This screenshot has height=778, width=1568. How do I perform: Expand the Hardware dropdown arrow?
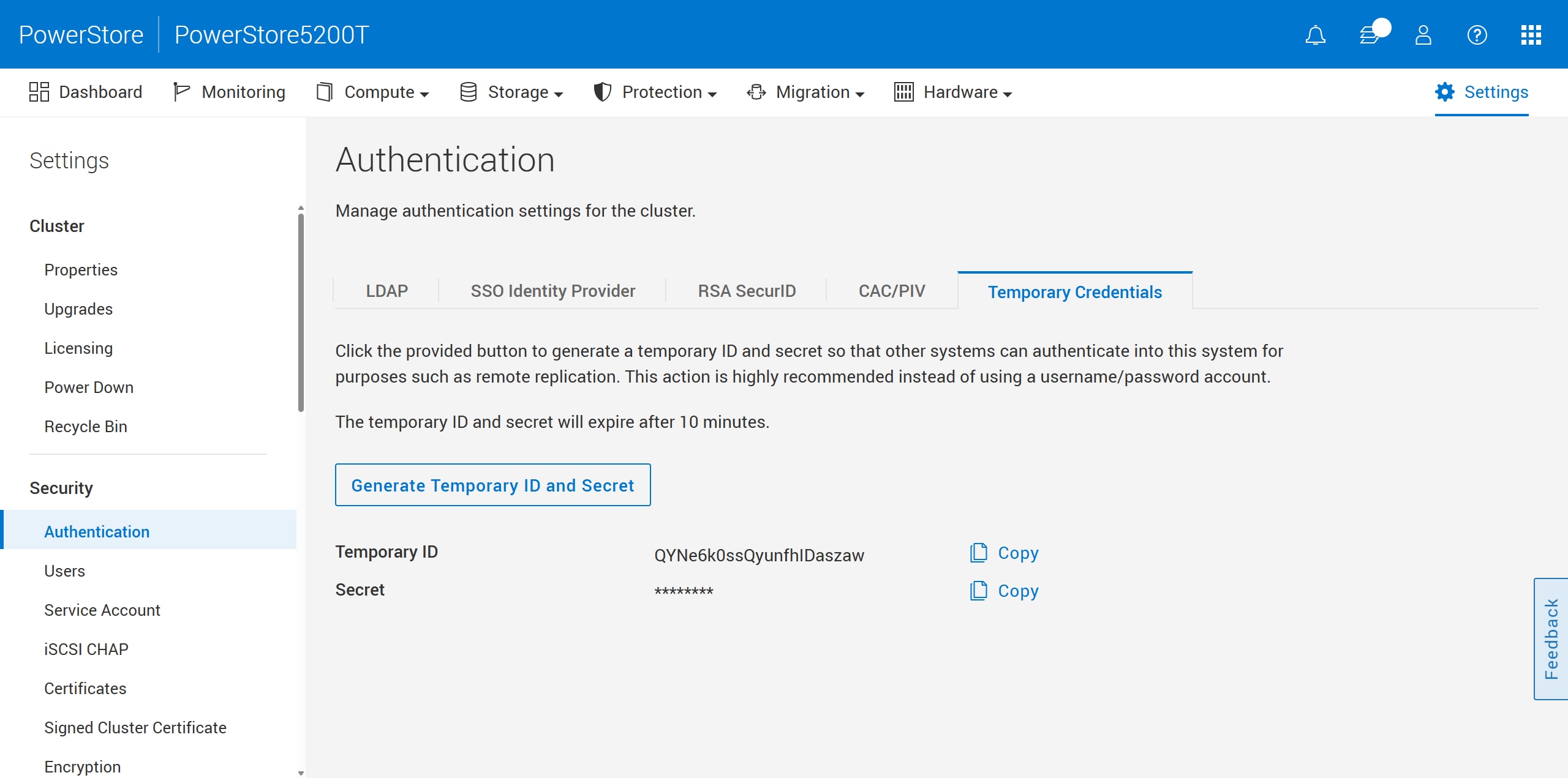click(x=1008, y=94)
